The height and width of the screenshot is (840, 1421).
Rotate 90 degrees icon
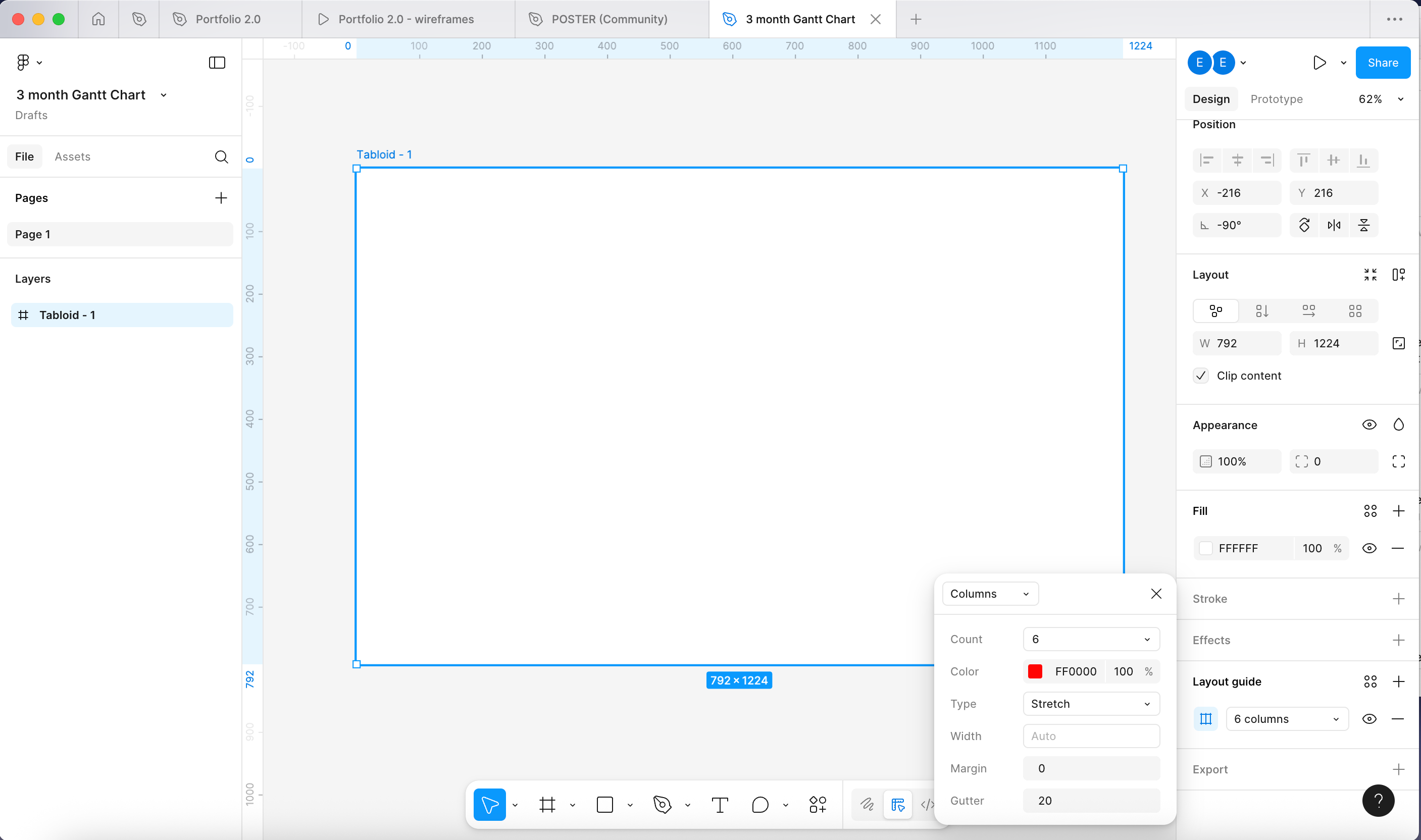coord(1304,225)
